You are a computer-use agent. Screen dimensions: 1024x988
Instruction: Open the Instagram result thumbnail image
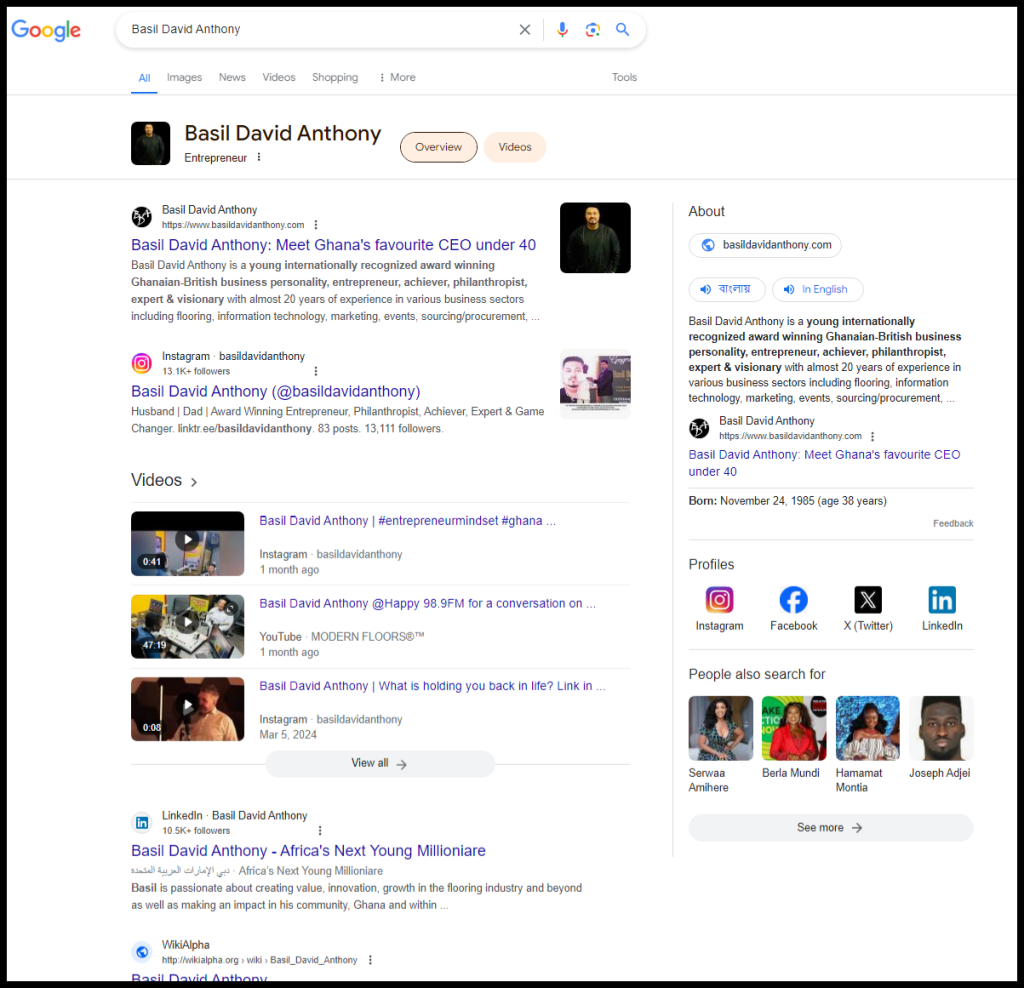point(595,384)
